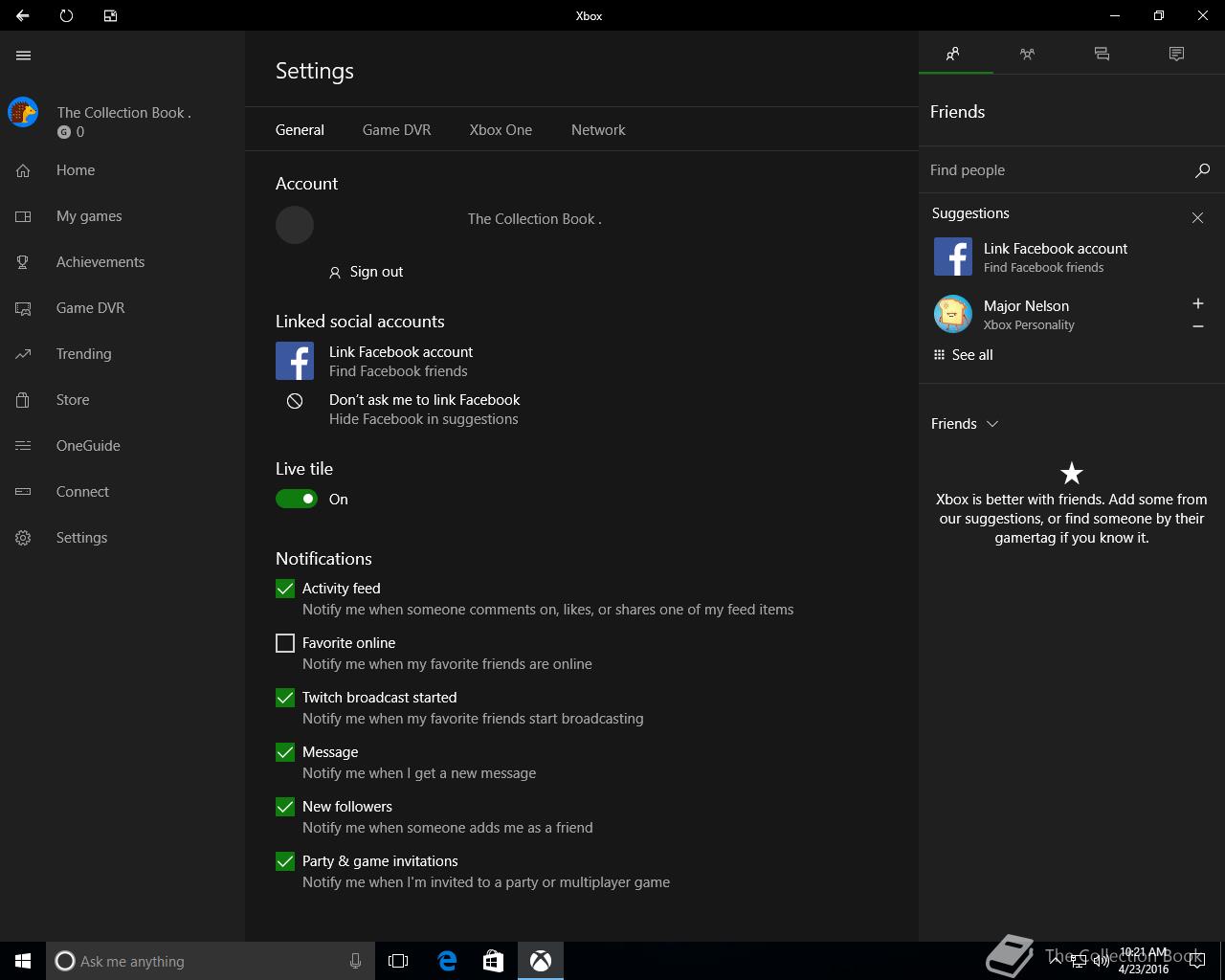Open Task View on the taskbar
This screenshot has width=1225, height=980.
[398, 961]
